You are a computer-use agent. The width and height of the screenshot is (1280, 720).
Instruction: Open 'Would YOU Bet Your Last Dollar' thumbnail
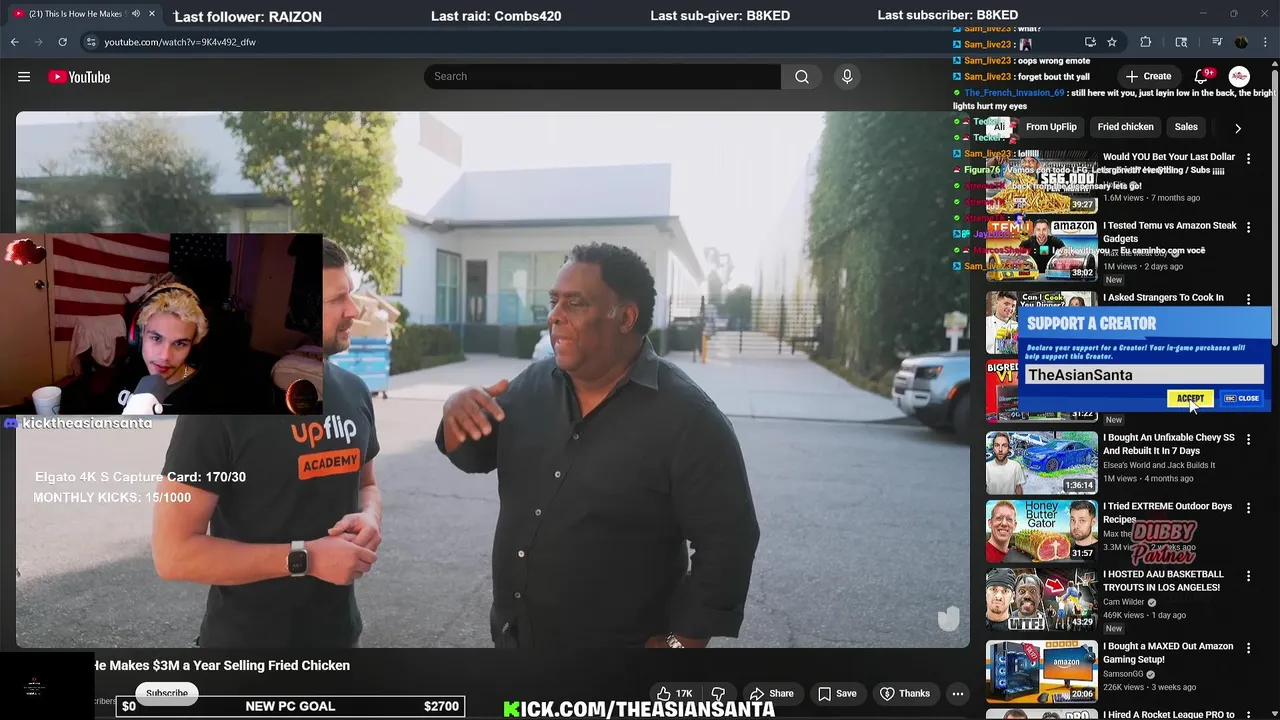(1041, 182)
